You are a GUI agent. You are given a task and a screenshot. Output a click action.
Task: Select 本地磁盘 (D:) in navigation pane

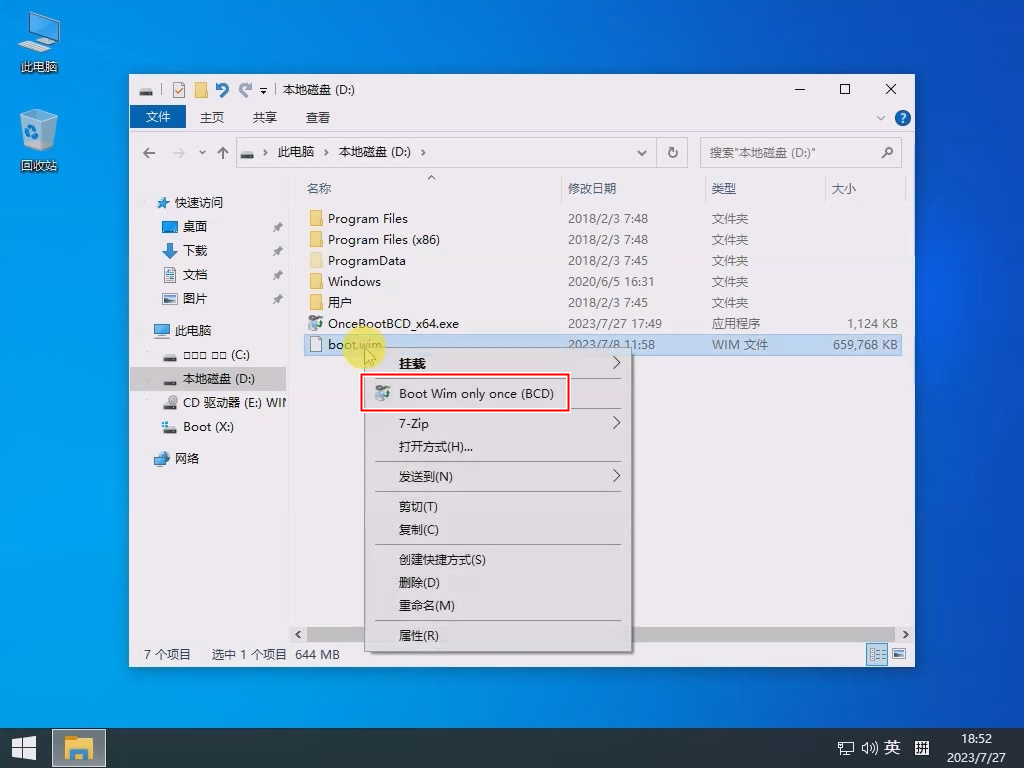point(209,379)
